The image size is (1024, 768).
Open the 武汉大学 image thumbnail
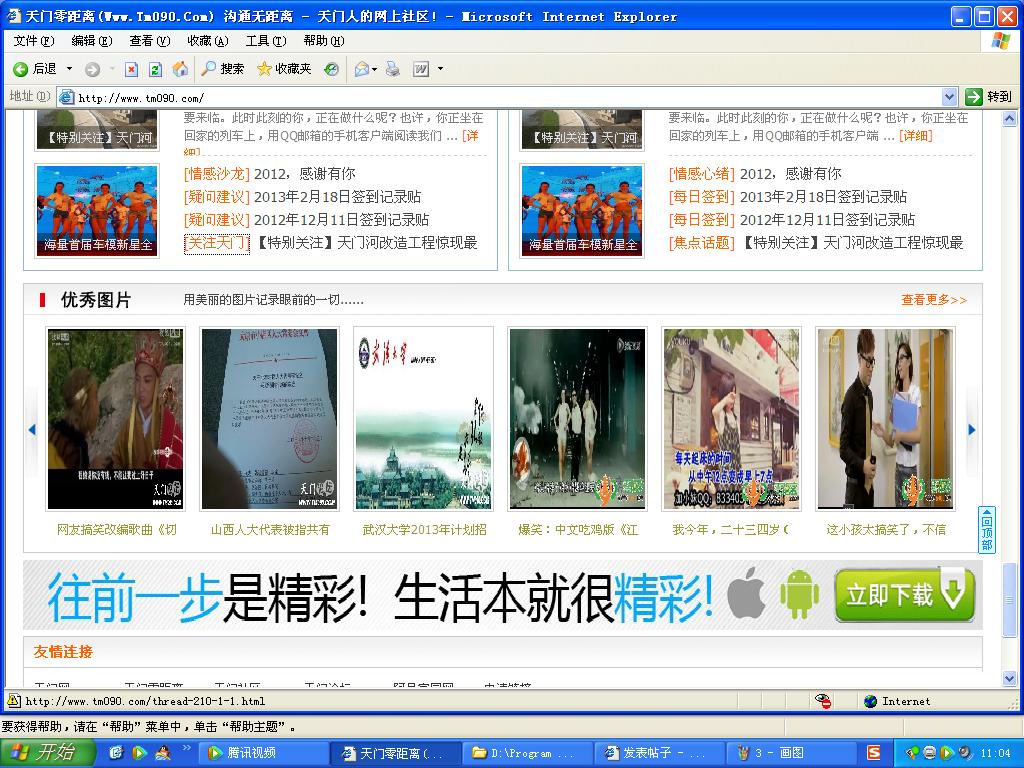pyautogui.click(x=423, y=419)
